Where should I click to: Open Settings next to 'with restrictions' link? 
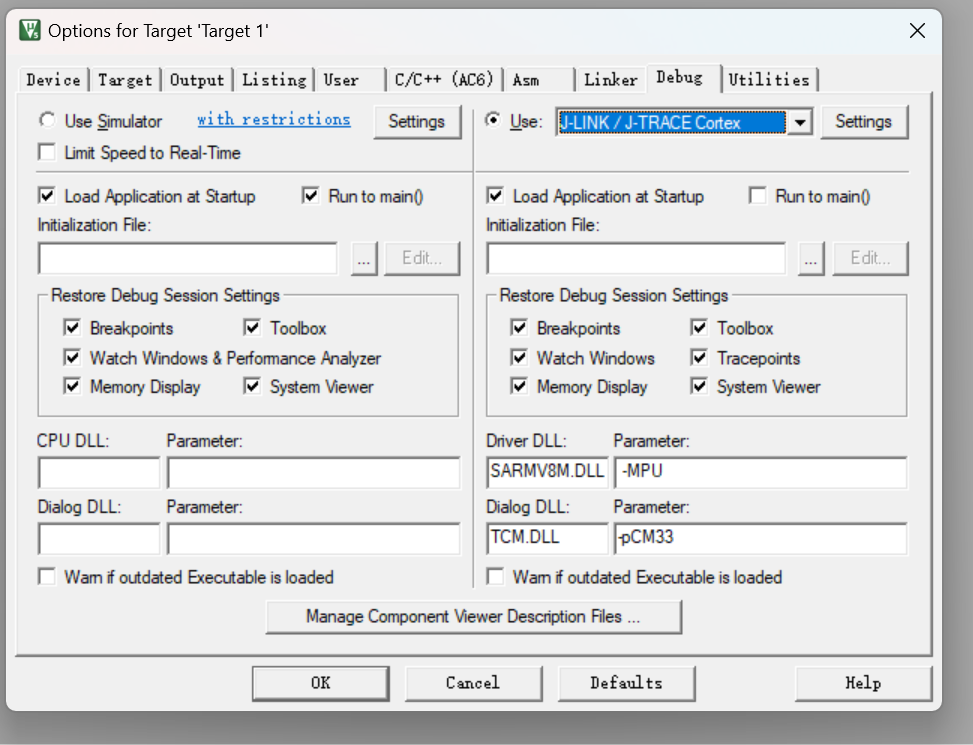416,122
